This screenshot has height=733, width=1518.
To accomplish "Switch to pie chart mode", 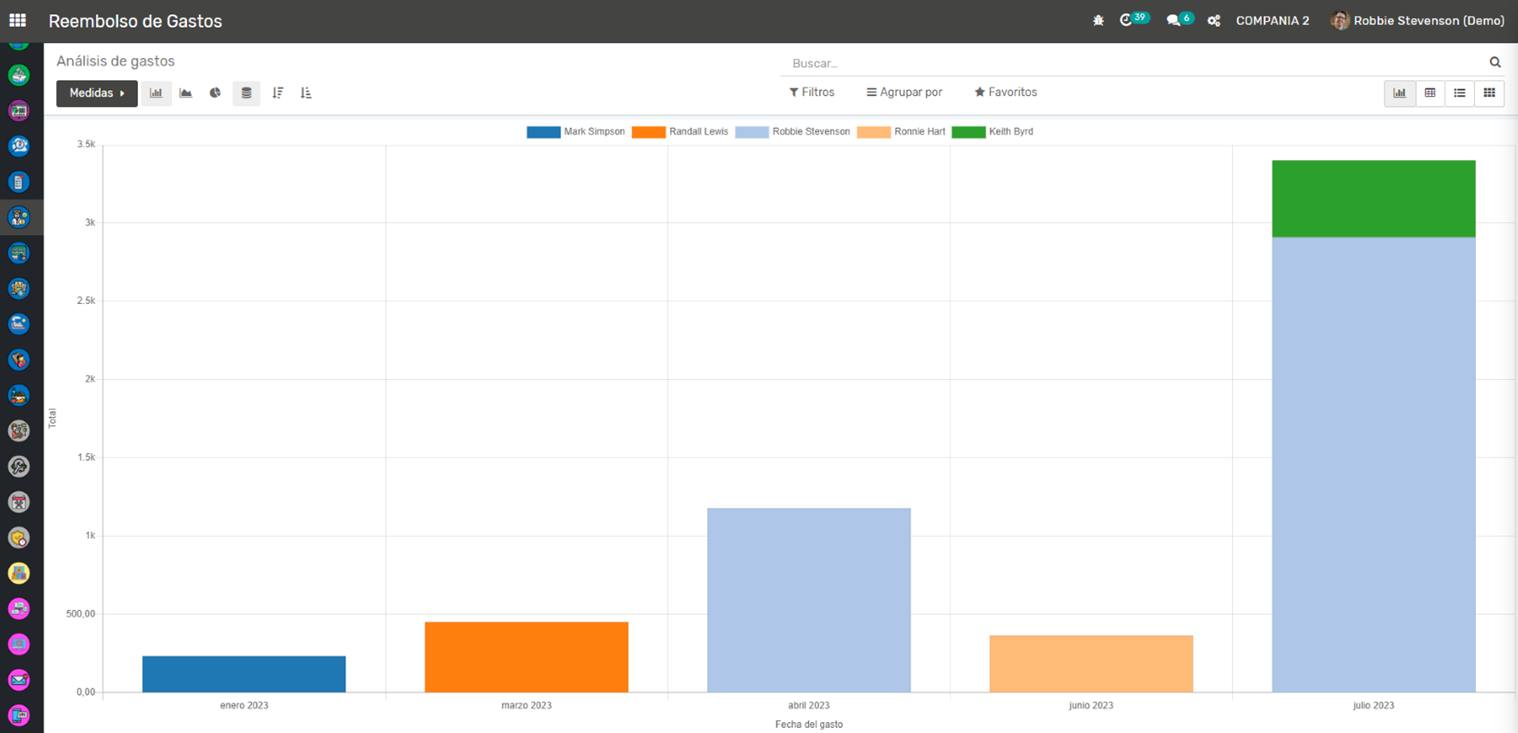I will click(215, 93).
